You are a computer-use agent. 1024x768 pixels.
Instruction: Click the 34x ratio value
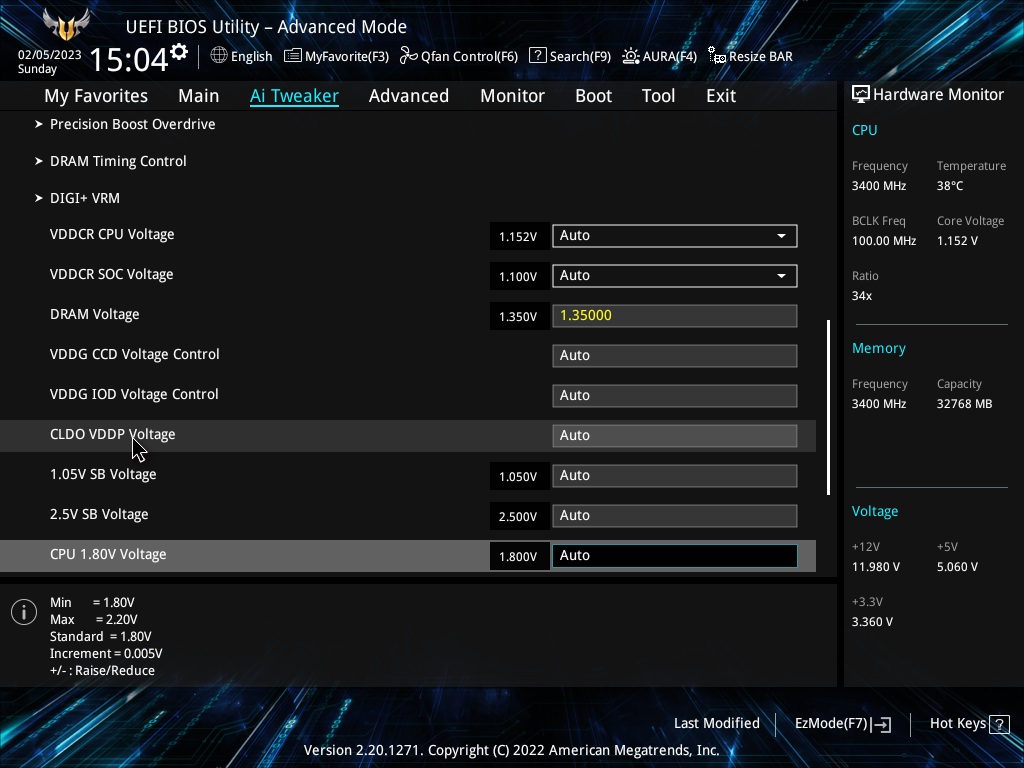(861, 296)
